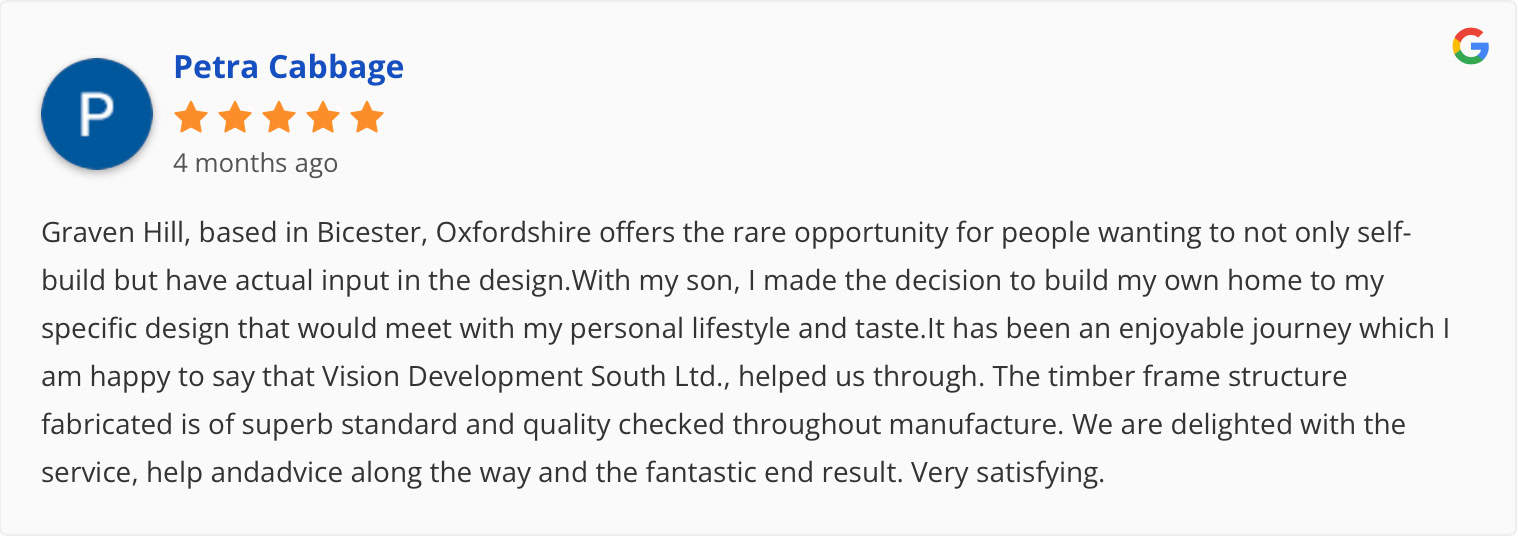This screenshot has width=1518, height=537.
Task: Select the fifth orange rating star
Action: point(367,118)
